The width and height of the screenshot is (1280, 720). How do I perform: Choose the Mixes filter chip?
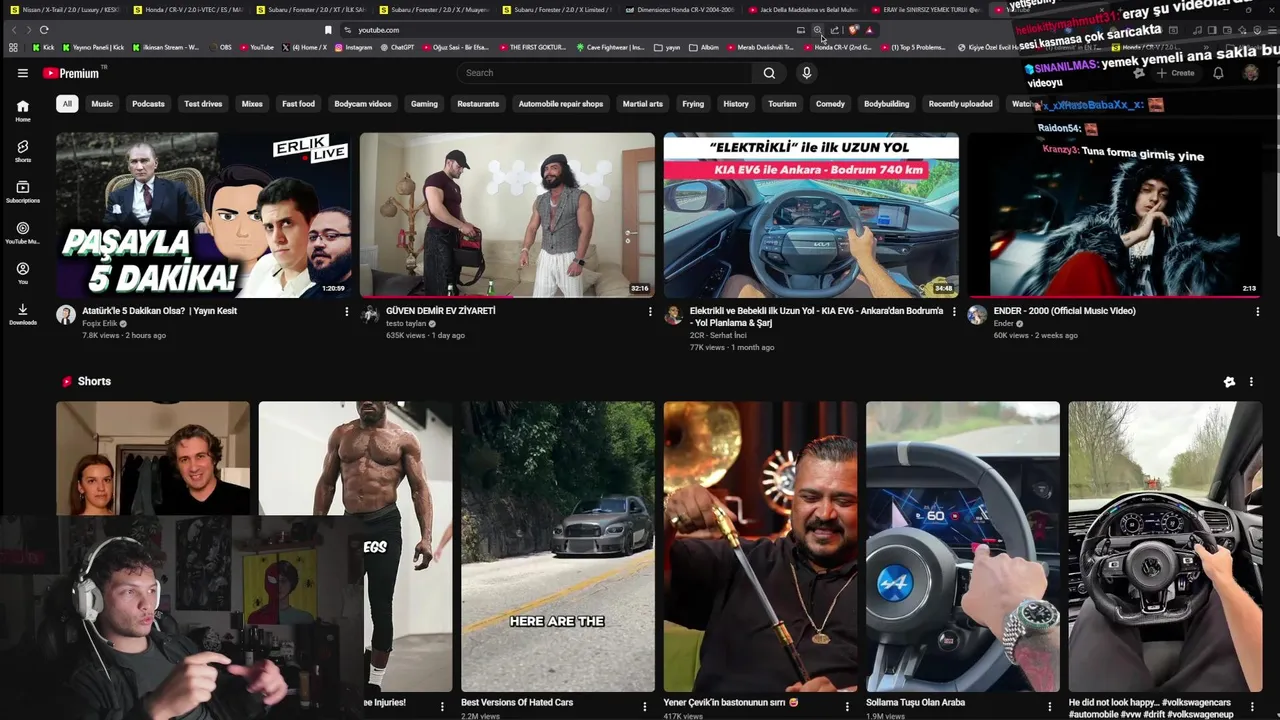point(252,104)
